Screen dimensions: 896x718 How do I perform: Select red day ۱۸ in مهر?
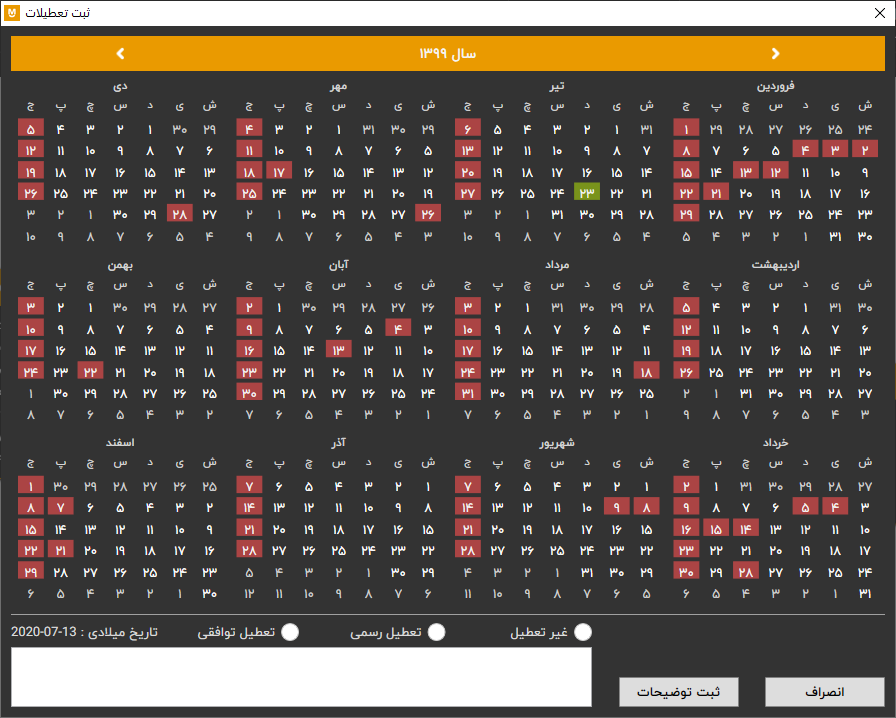[249, 171]
